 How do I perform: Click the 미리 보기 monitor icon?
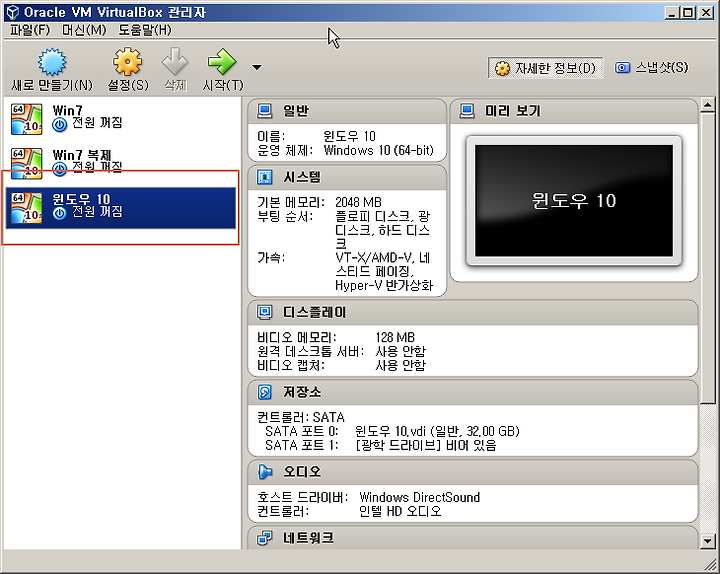tap(467, 111)
